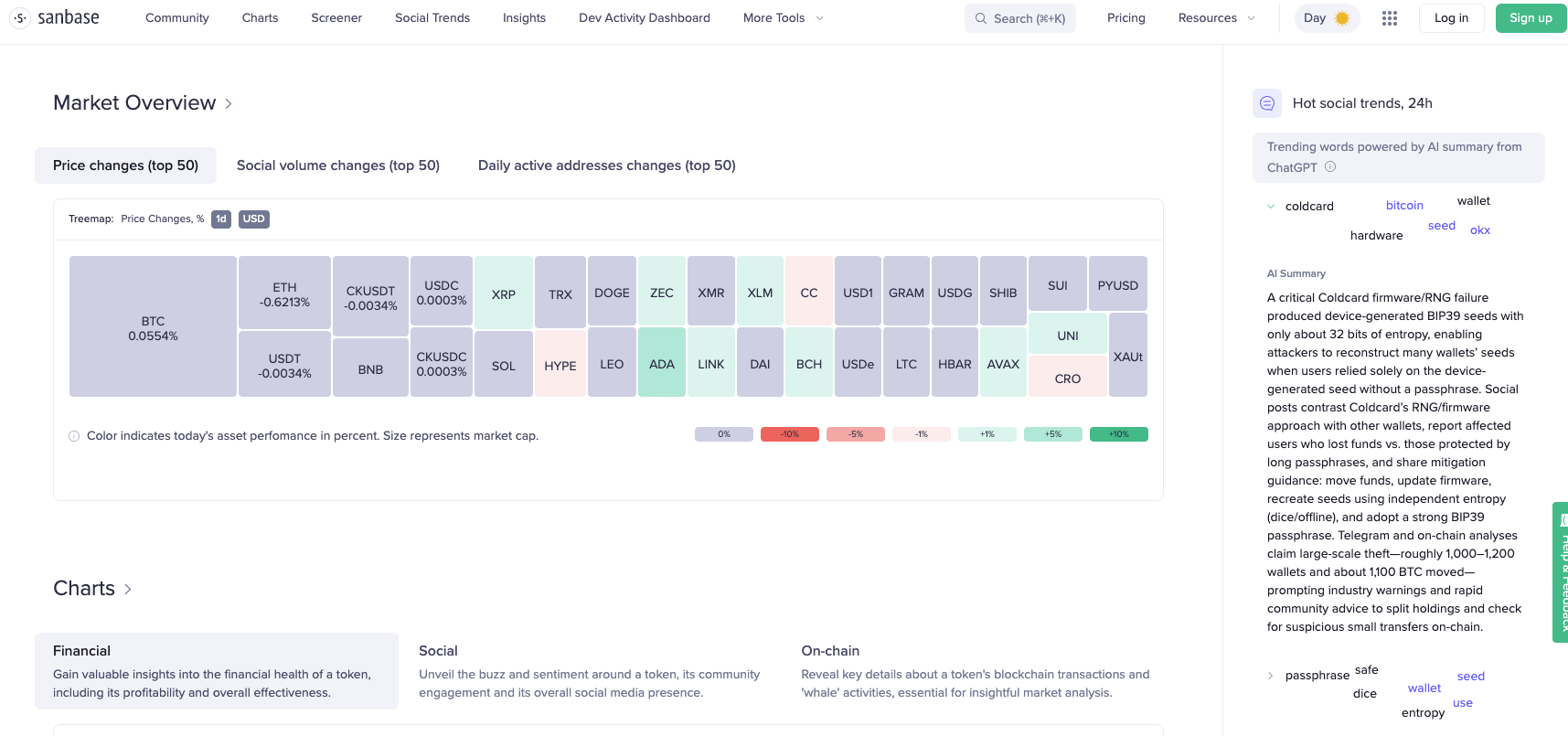Open the SOL treemap tile
1568x736 pixels.
504,364
